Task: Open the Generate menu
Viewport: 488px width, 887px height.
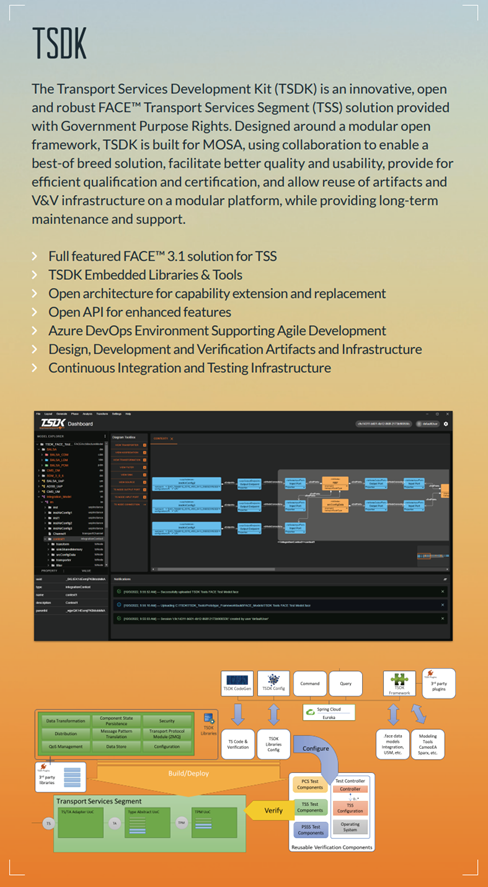Action: [x=61, y=414]
